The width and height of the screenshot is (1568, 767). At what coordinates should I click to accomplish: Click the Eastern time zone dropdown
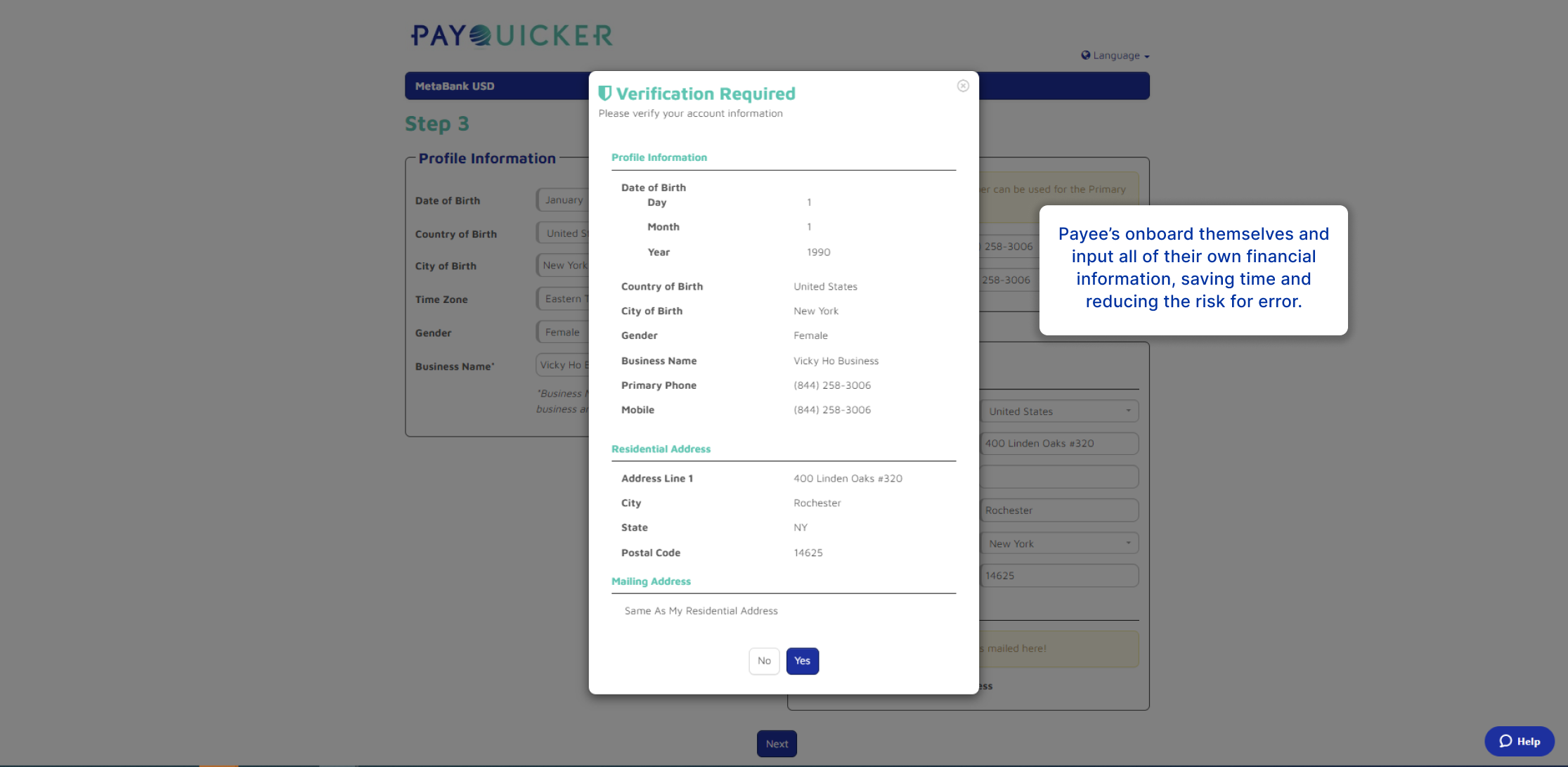pyautogui.click(x=562, y=299)
